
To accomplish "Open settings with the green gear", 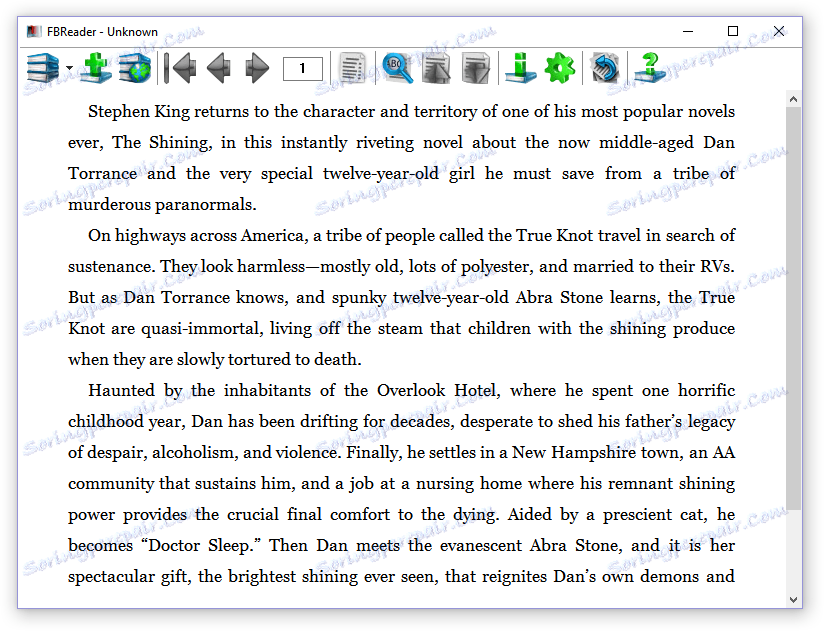I will tap(560, 68).
